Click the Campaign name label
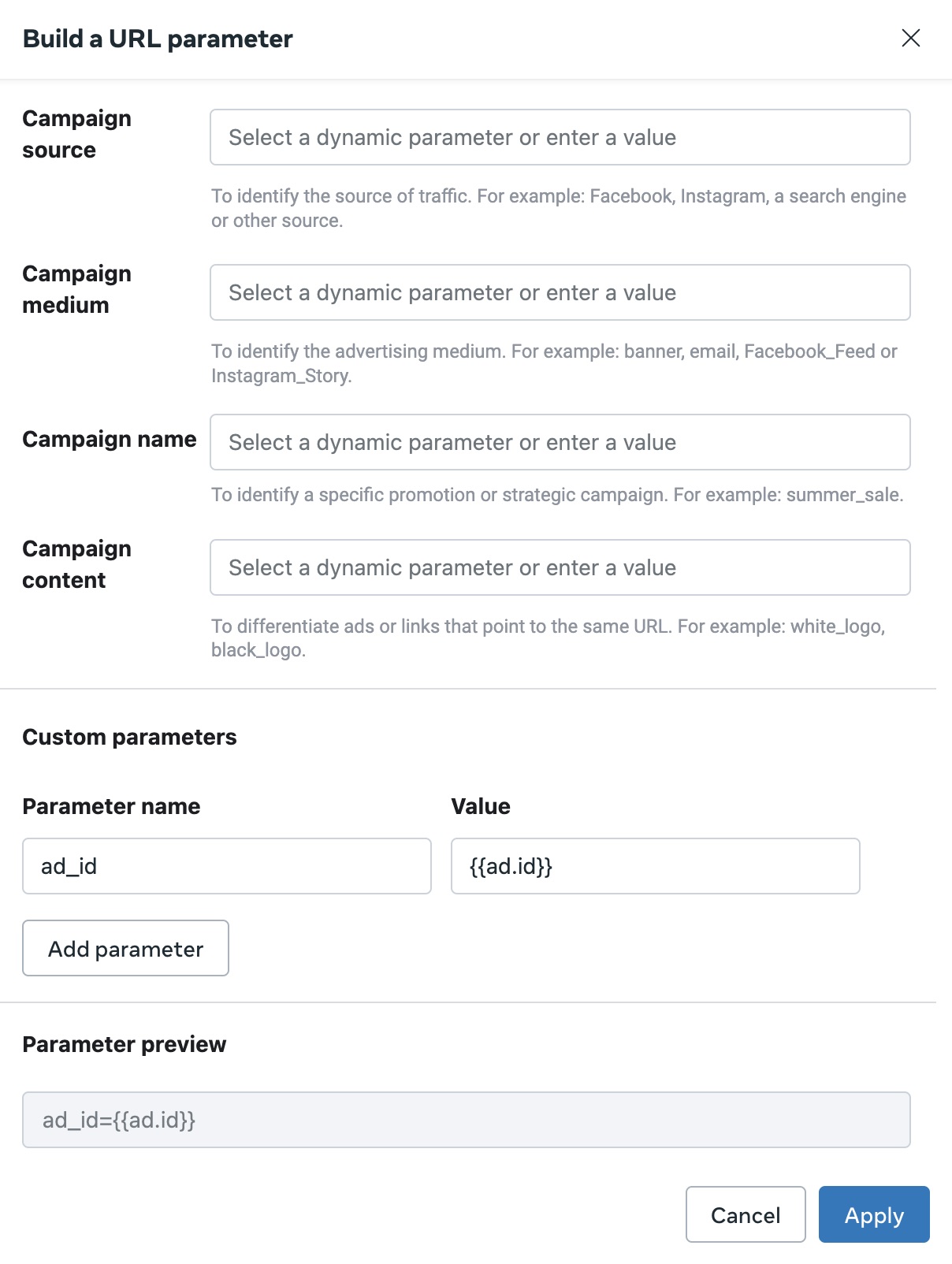952x1264 pixels. (x=109, y=439)
